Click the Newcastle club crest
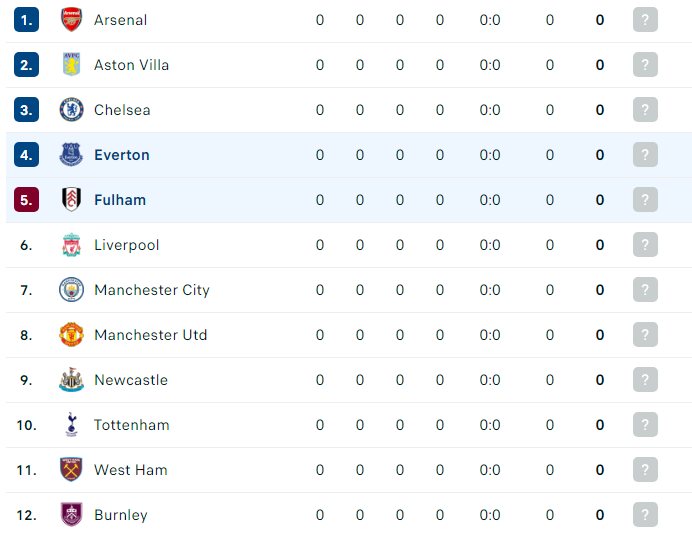 click(x=71, y=379)
